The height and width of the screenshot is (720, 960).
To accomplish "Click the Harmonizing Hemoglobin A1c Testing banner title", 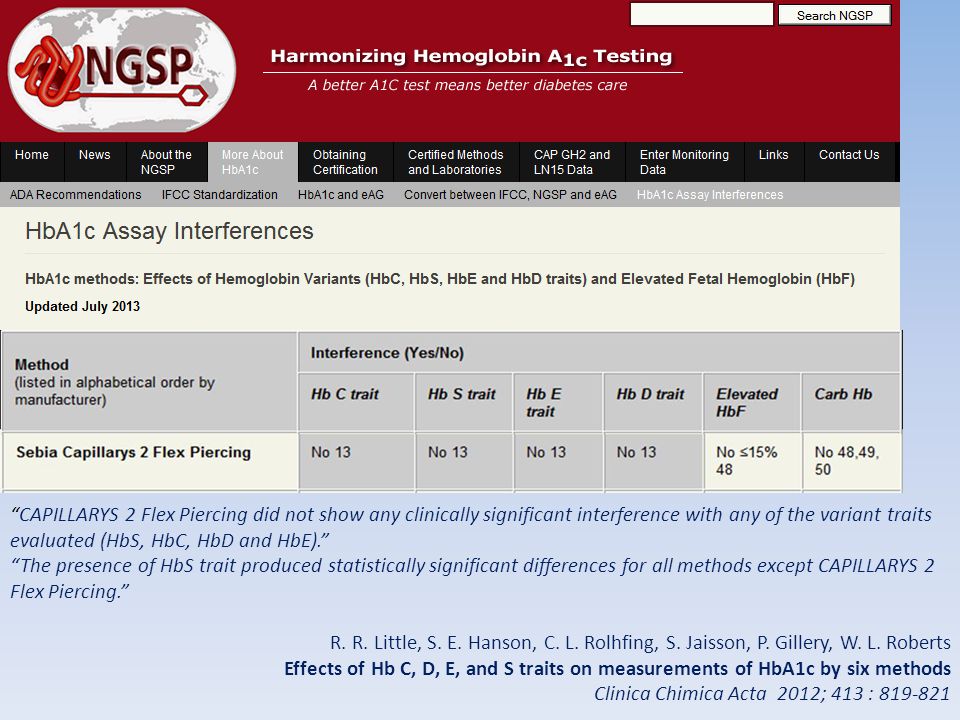I will coord(471,57).
